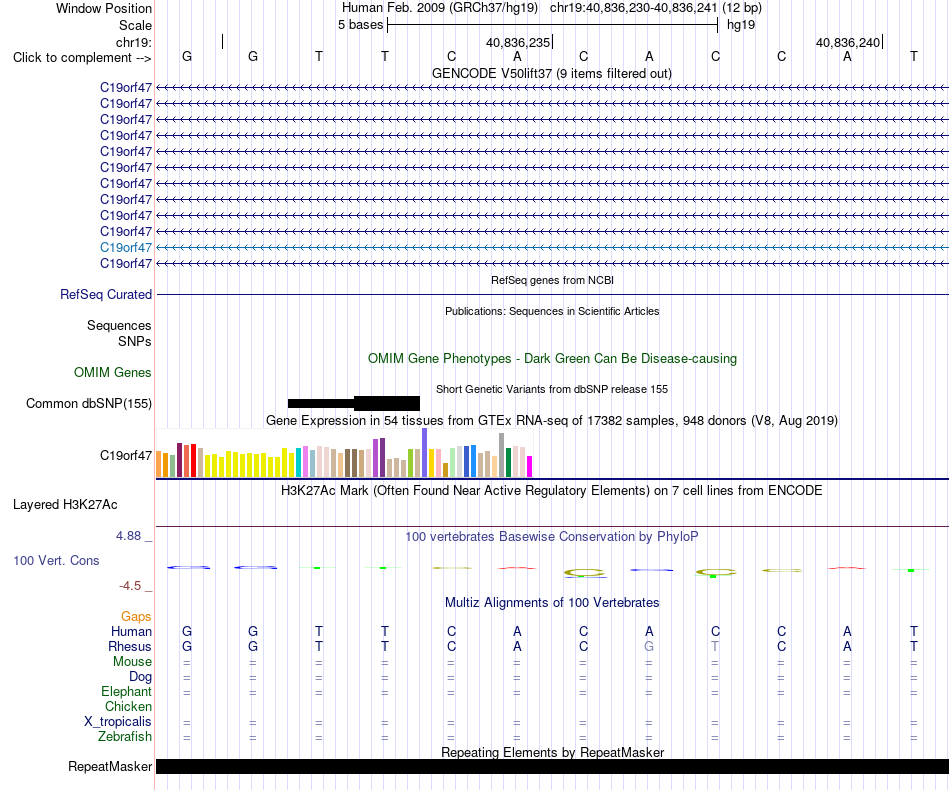Open the 'Repeating Elements by RepeatMasker' track title
The height and width of the screenshot is (790, 950).
(x=553, y=752)
